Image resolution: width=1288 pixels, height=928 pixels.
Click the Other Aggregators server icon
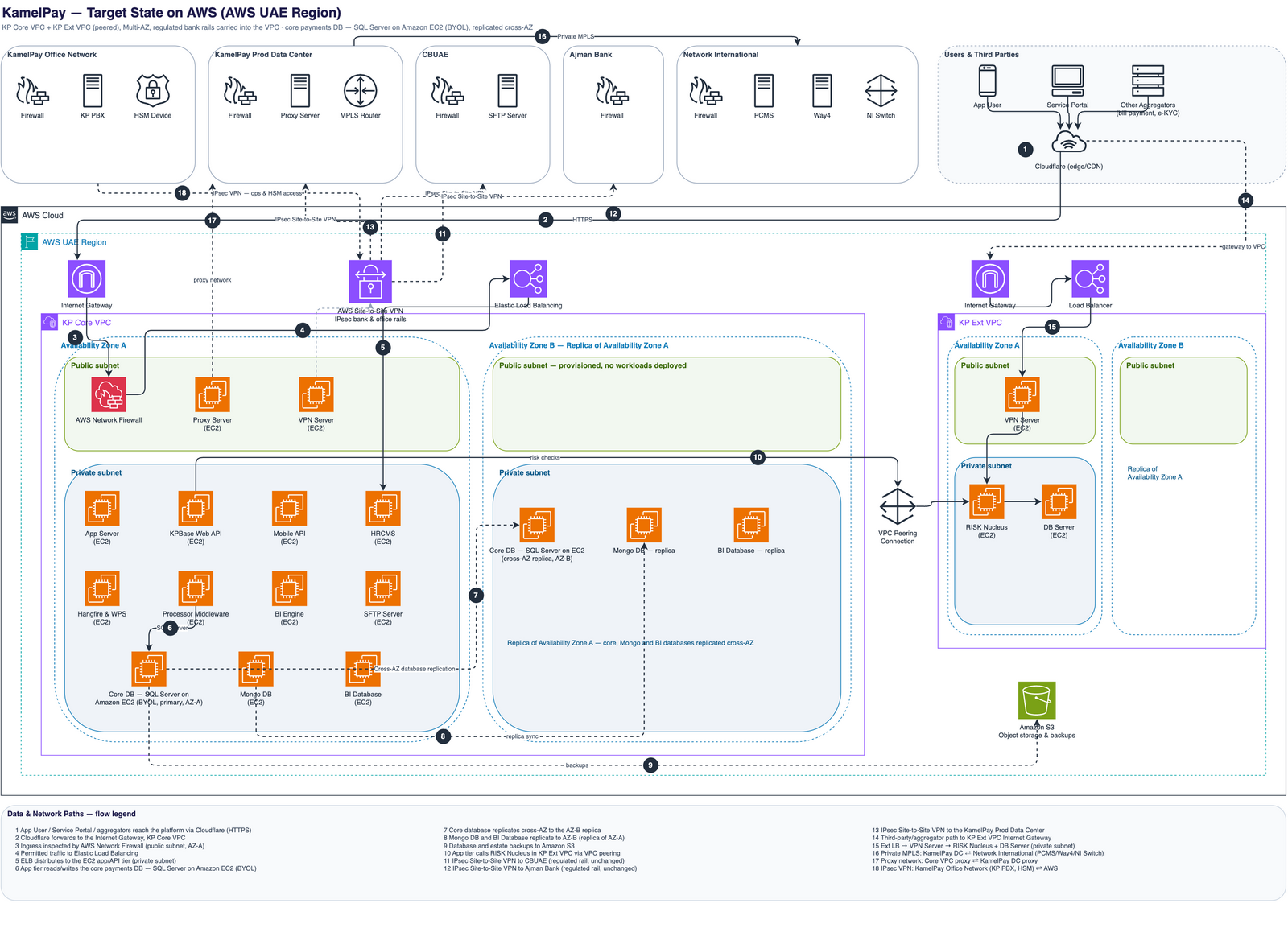(1148, 80)
